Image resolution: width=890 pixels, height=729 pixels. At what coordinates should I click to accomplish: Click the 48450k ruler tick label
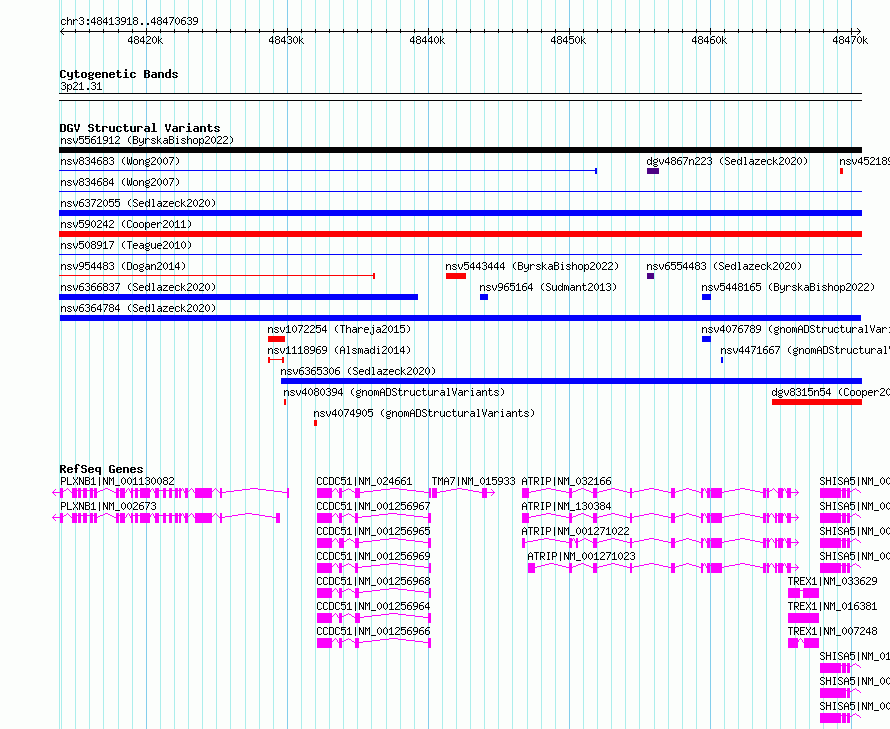(568, 40)
